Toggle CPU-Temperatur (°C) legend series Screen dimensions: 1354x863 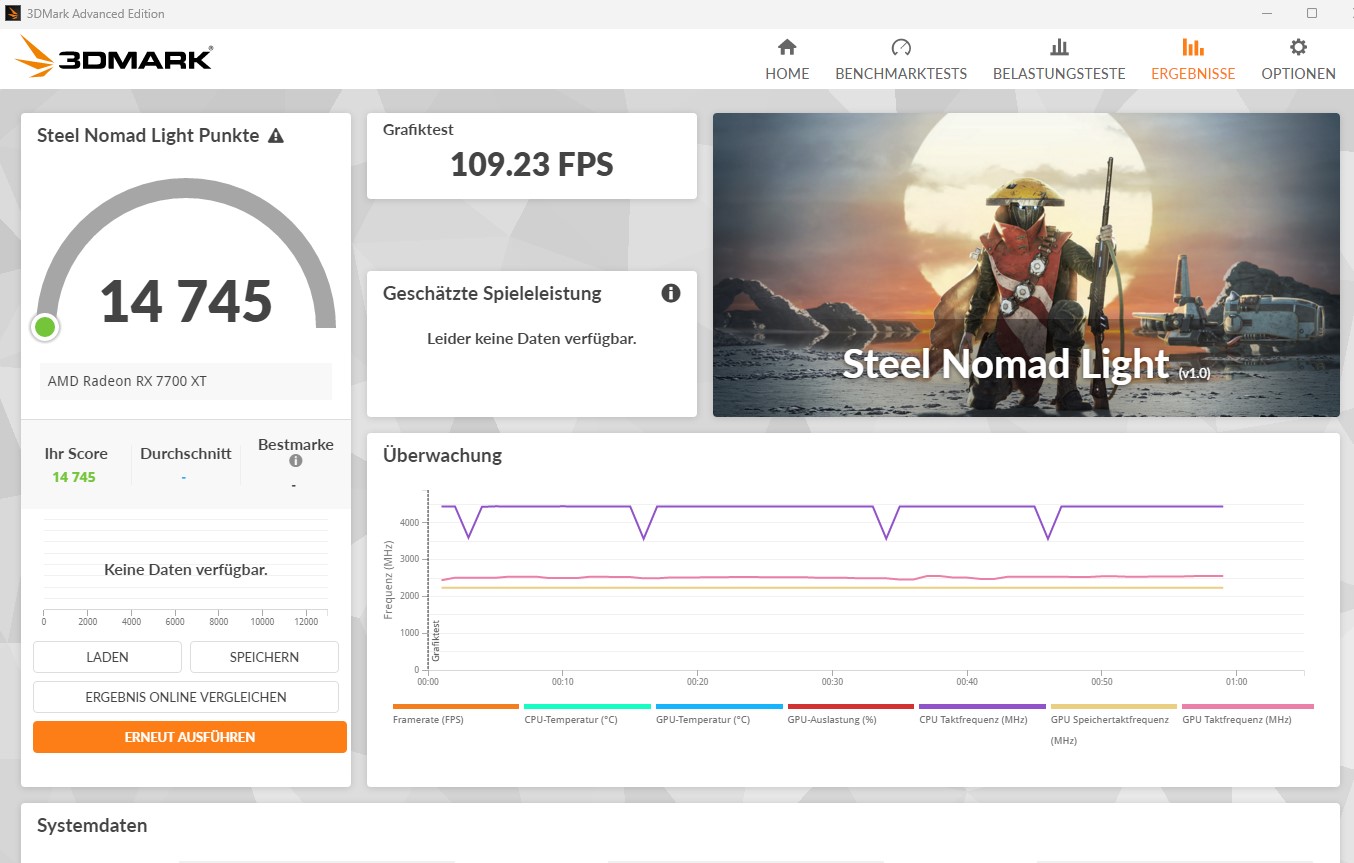pyautogui.click(x=587, y=714)
